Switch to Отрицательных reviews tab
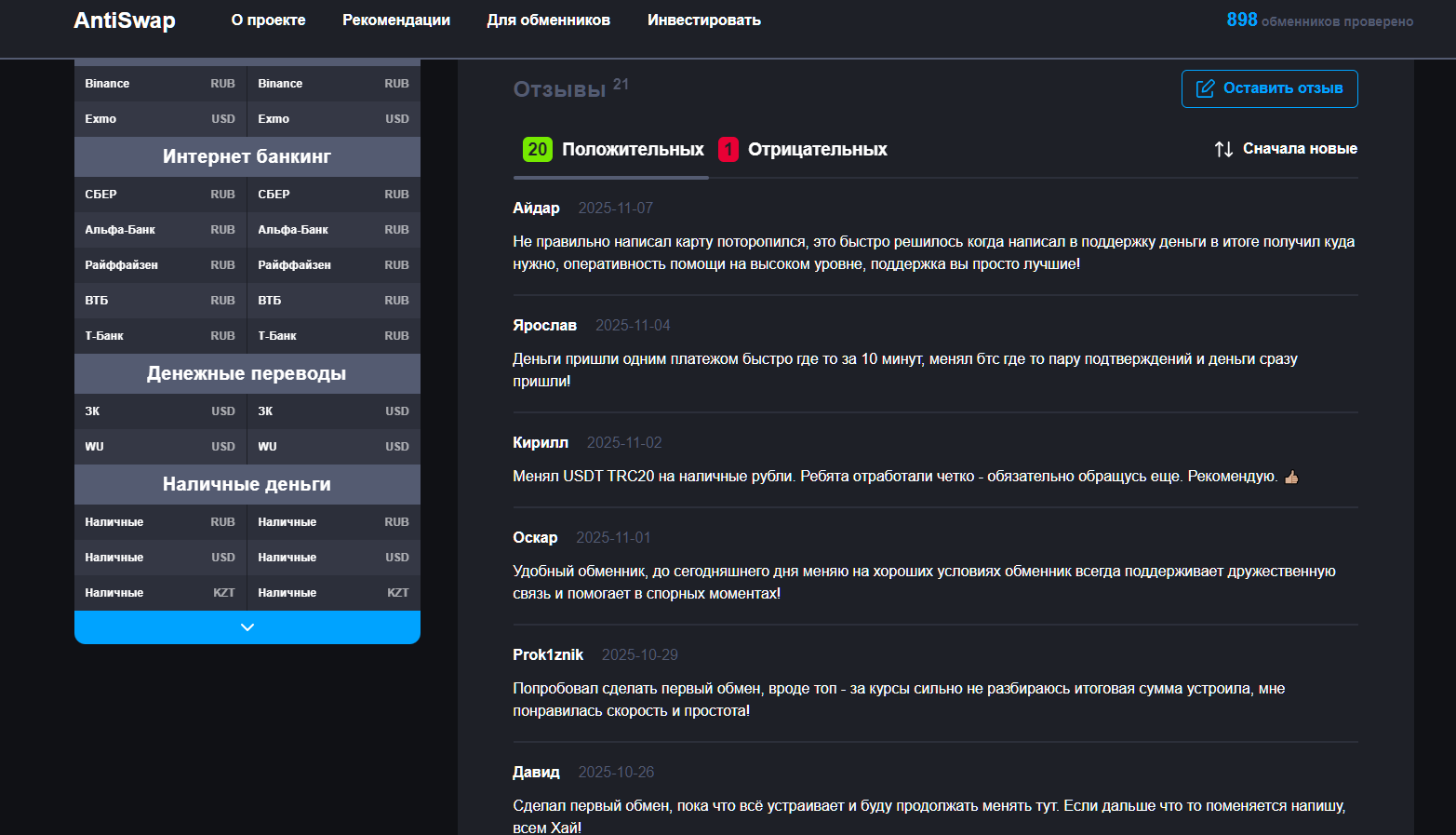 coord(817,149)
